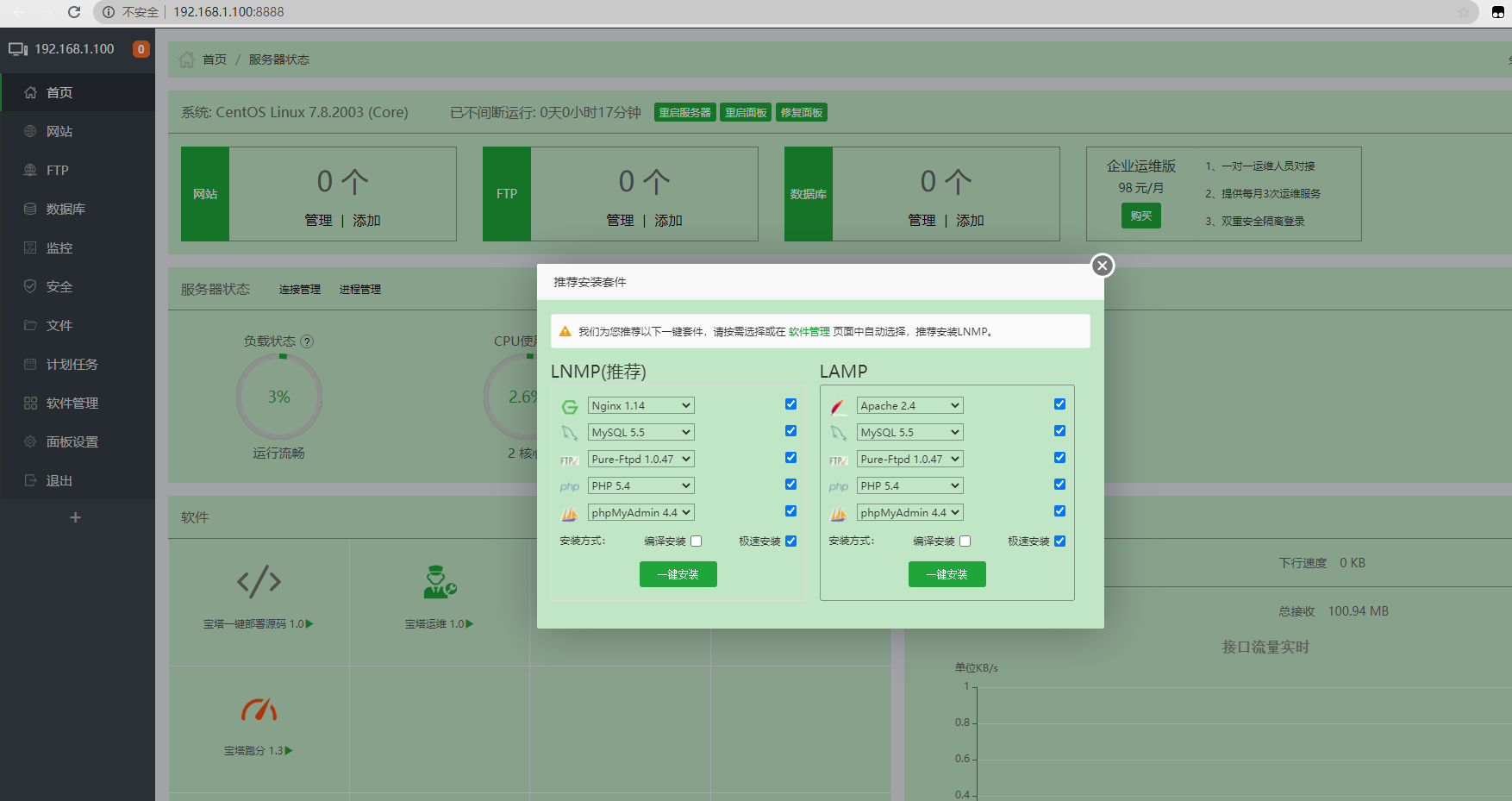Screen dimensions: 1512x801
Task: Switch to the 连接管理 tab
Action: (300, 290)
